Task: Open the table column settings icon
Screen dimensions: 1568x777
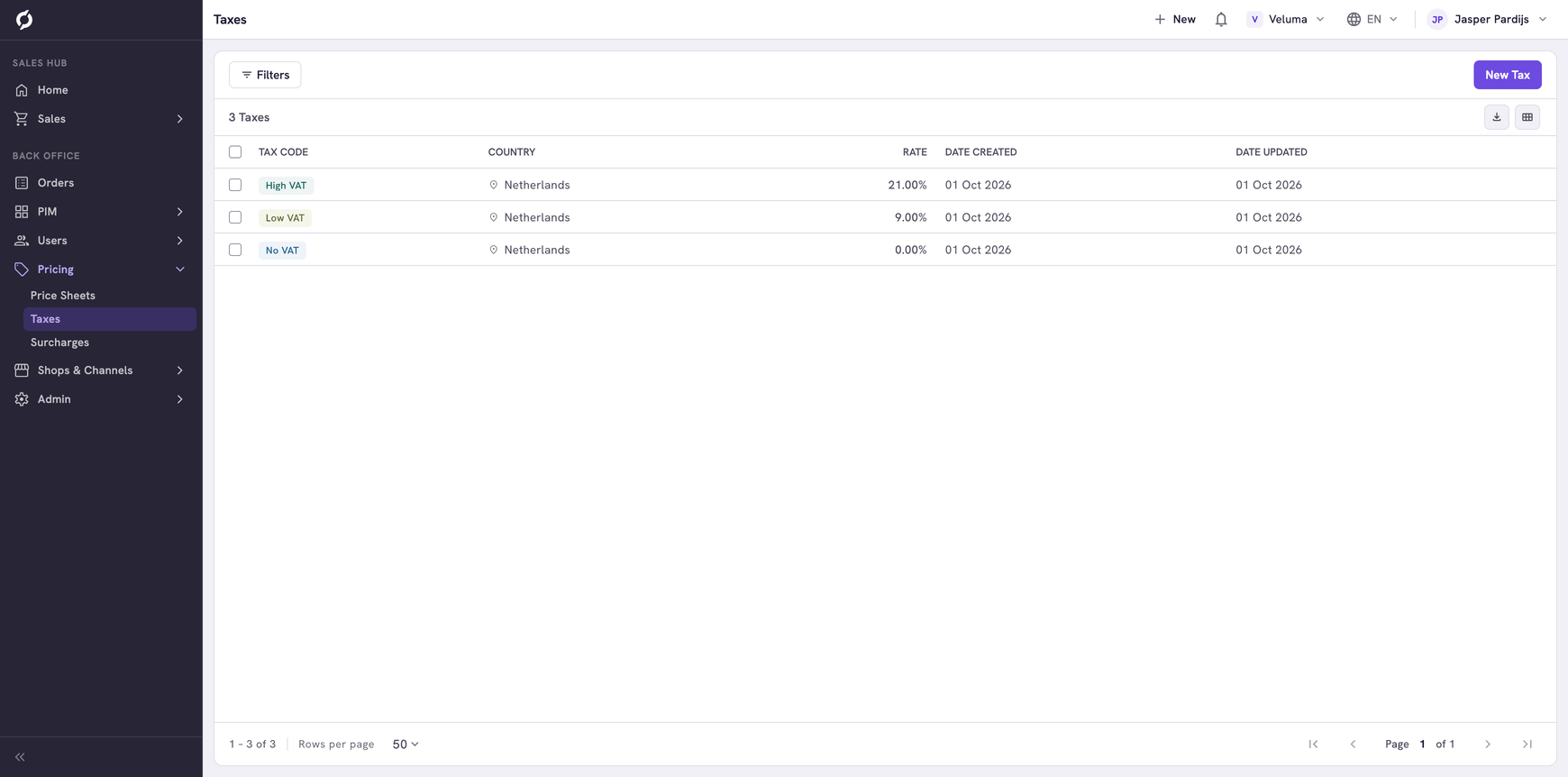Action: [1527, 117]
